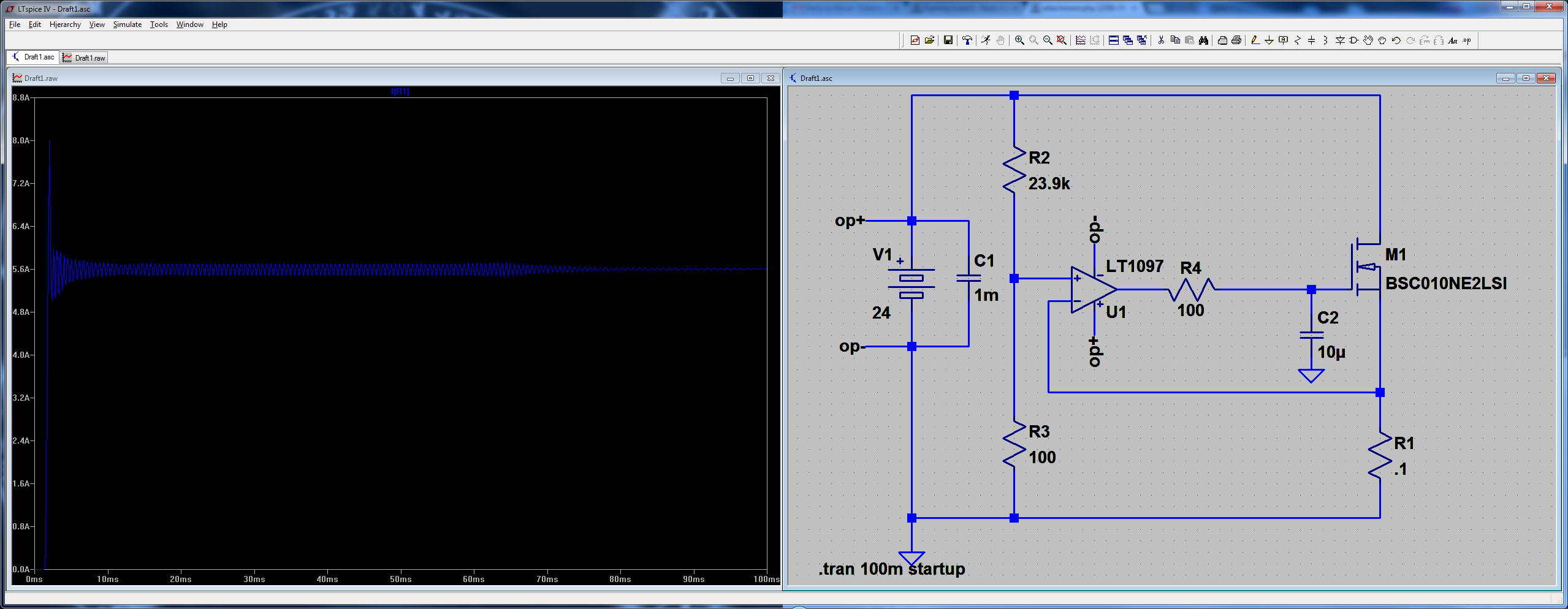Screen dimensions: 1568x609
Task: Place a Resistor from the toolbar
Action: [1297, 40]
